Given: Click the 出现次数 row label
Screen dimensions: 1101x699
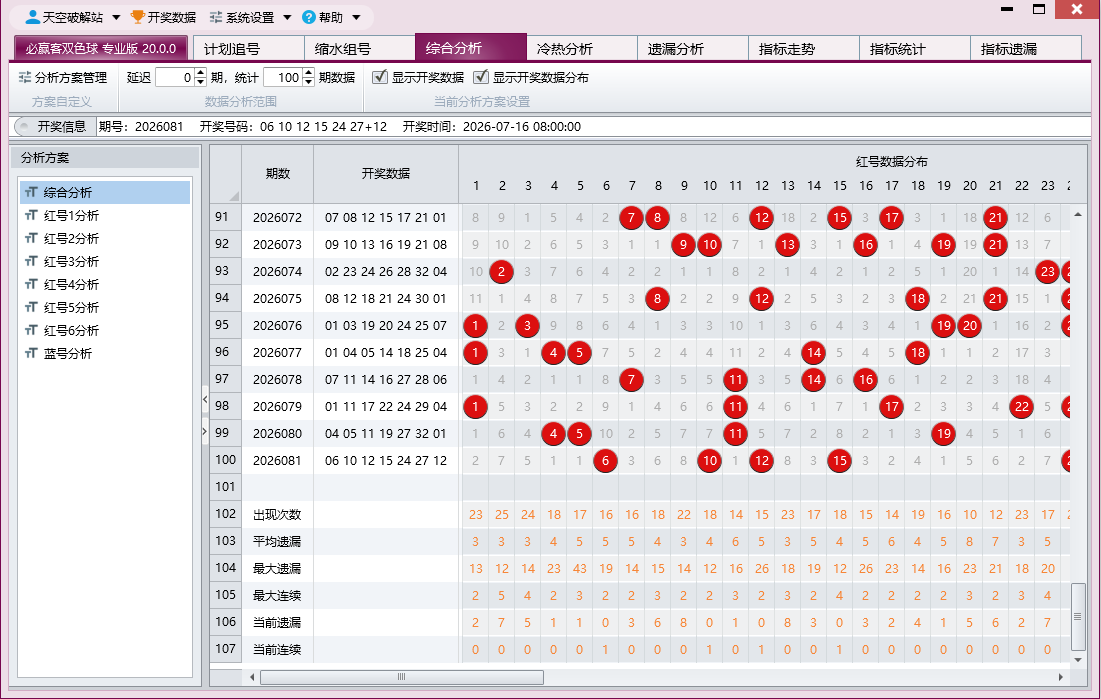Looking at the screenshot, I should 277,514.
